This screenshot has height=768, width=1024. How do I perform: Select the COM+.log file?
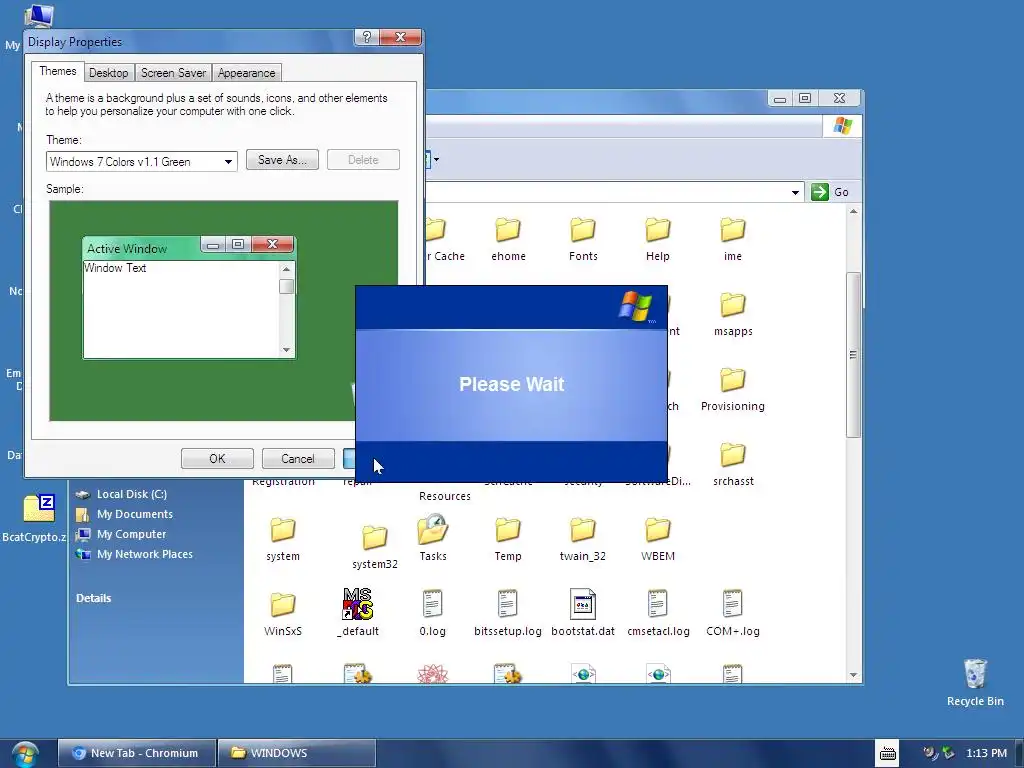point(733,615)
